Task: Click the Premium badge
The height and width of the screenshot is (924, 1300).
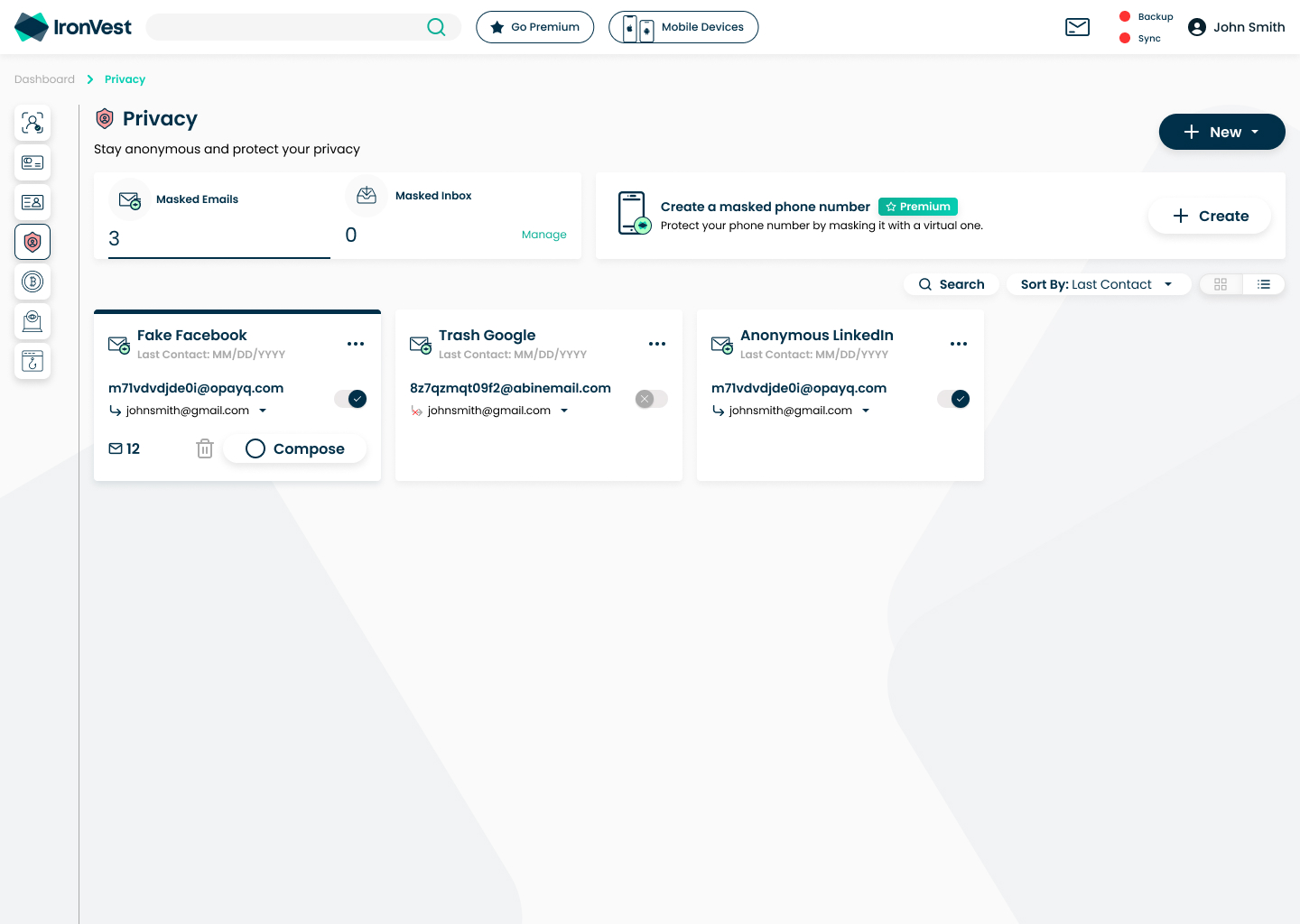Action: coord(918,207)
